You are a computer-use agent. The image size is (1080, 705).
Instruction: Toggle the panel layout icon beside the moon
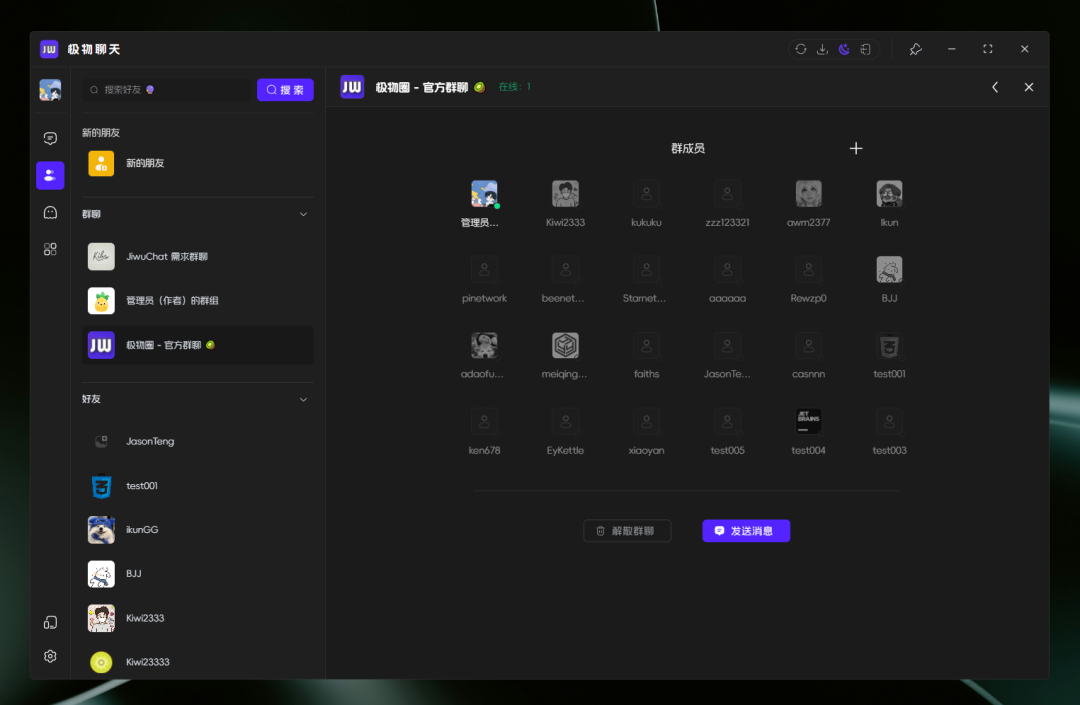pos(865,49)
